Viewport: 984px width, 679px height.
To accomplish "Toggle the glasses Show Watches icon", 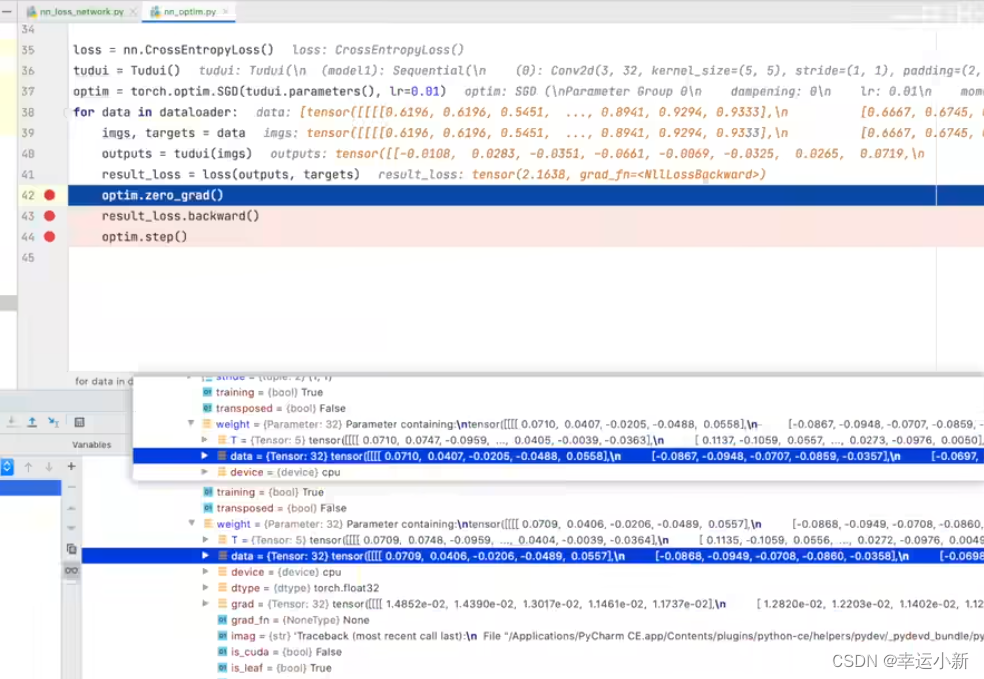I will [x=71, y=570].
